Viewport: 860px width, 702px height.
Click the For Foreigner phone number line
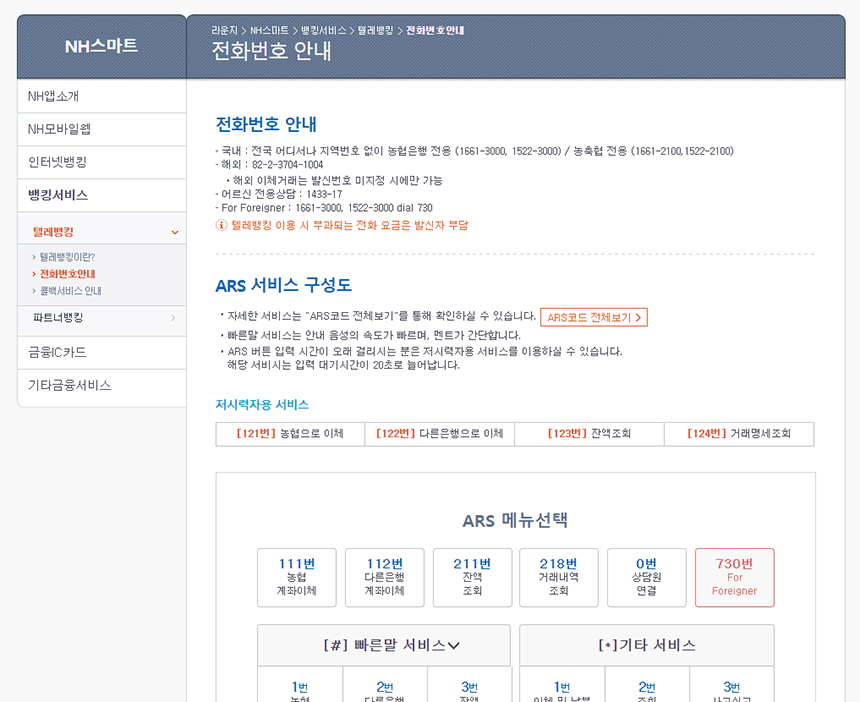324,208
